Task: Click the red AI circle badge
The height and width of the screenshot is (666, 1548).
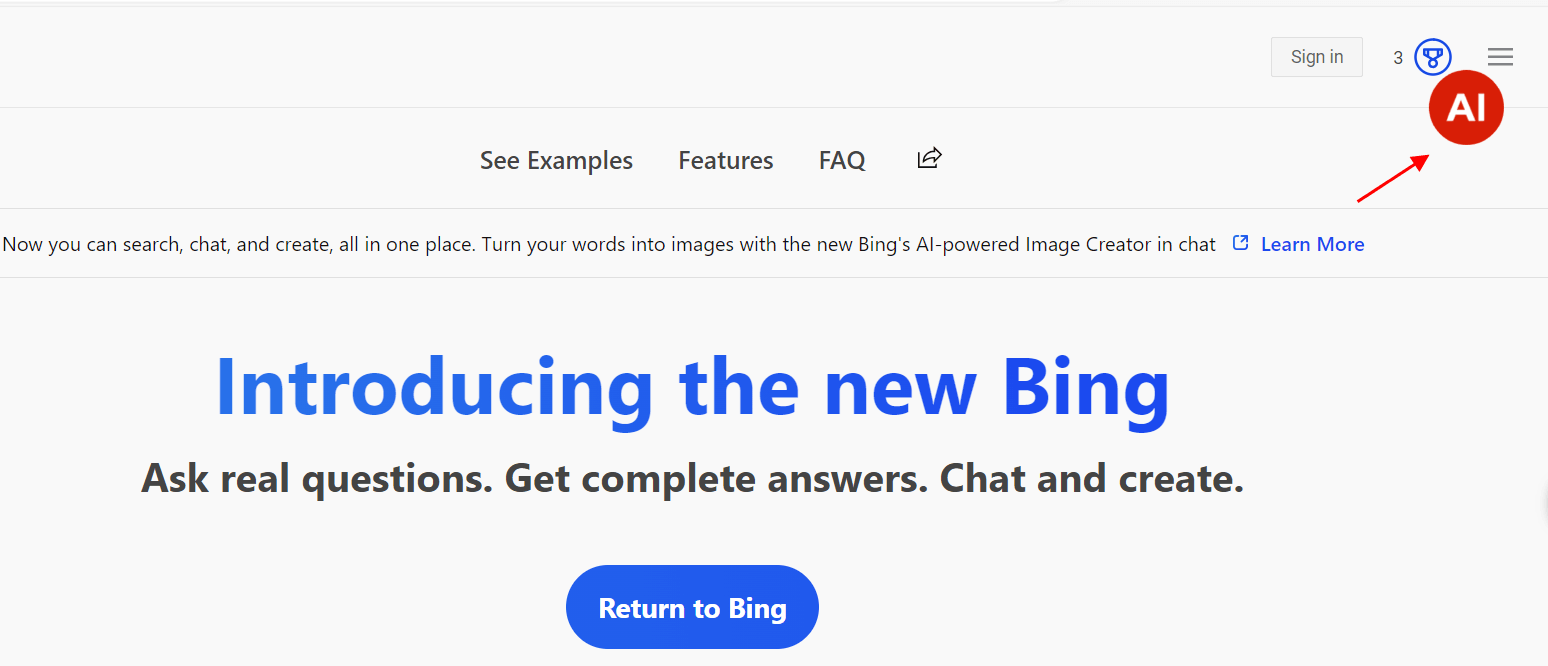Action: click(x=1466, y=107)
